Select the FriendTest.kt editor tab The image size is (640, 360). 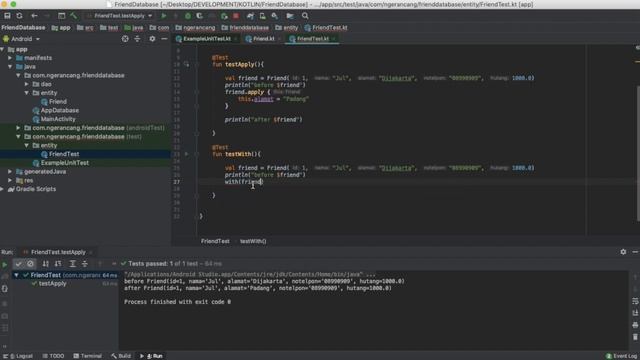[313, 39]
